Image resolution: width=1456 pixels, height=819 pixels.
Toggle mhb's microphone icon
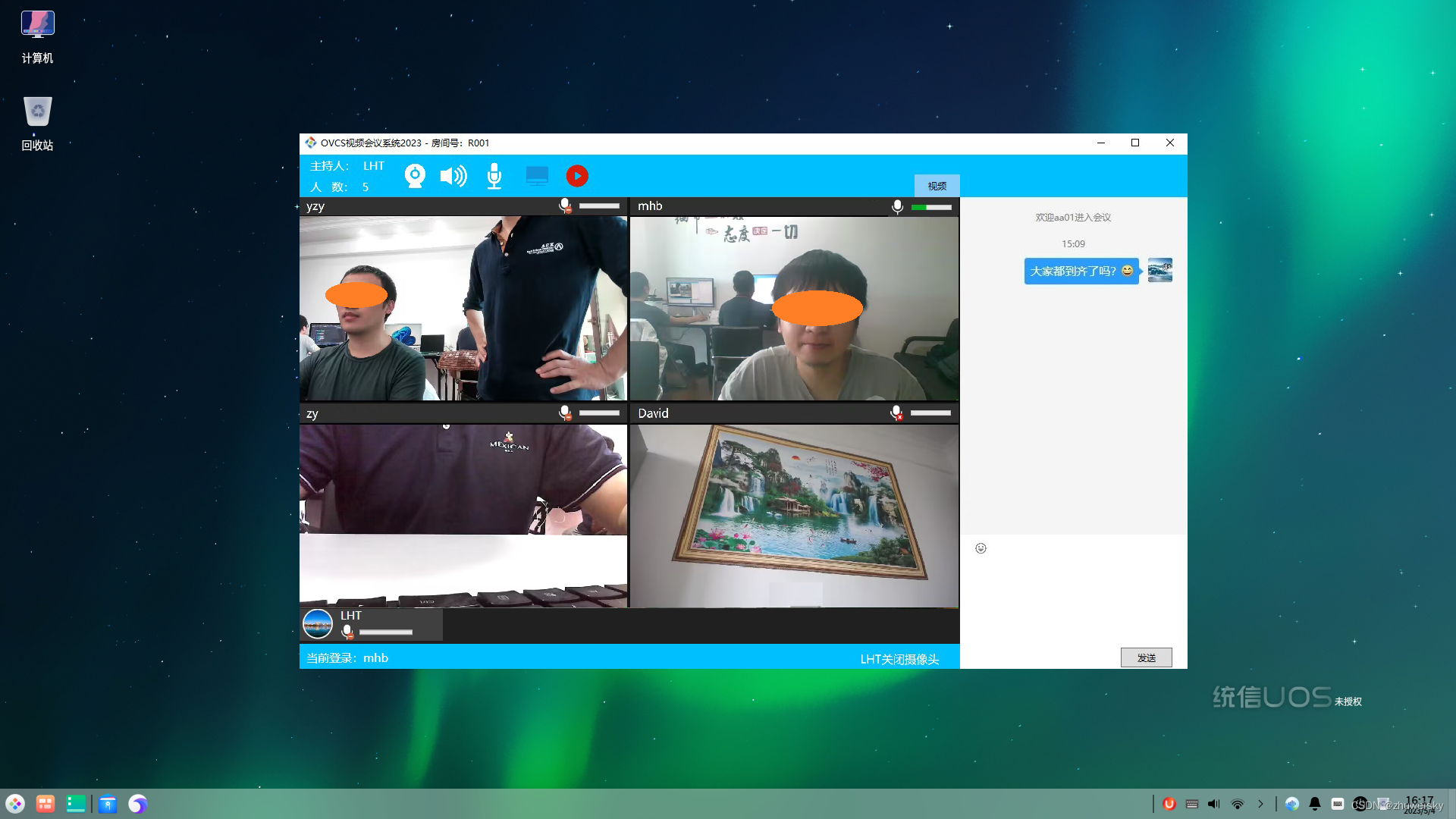click(897, 206)
